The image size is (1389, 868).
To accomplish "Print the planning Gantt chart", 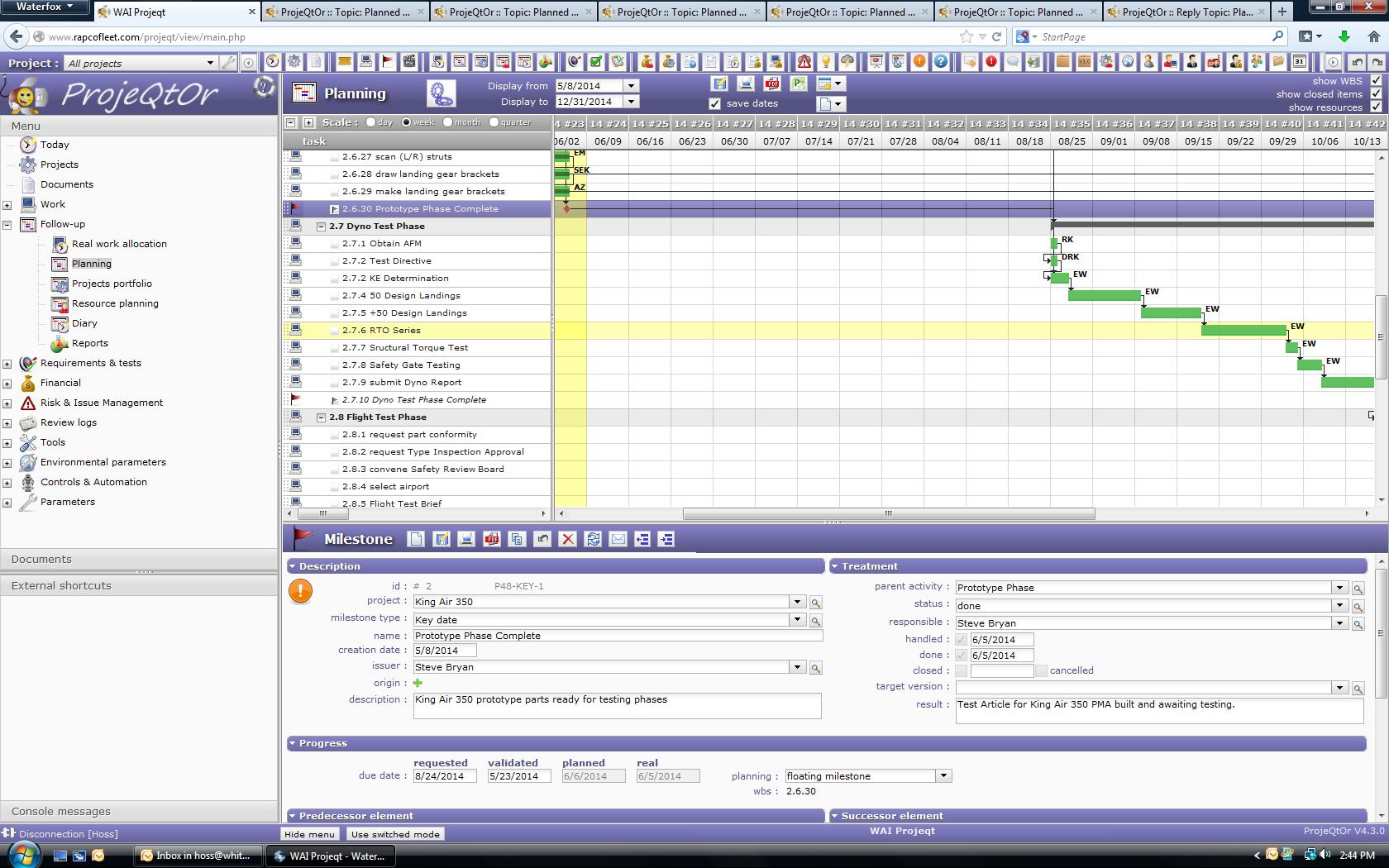I will pos(746,83).
